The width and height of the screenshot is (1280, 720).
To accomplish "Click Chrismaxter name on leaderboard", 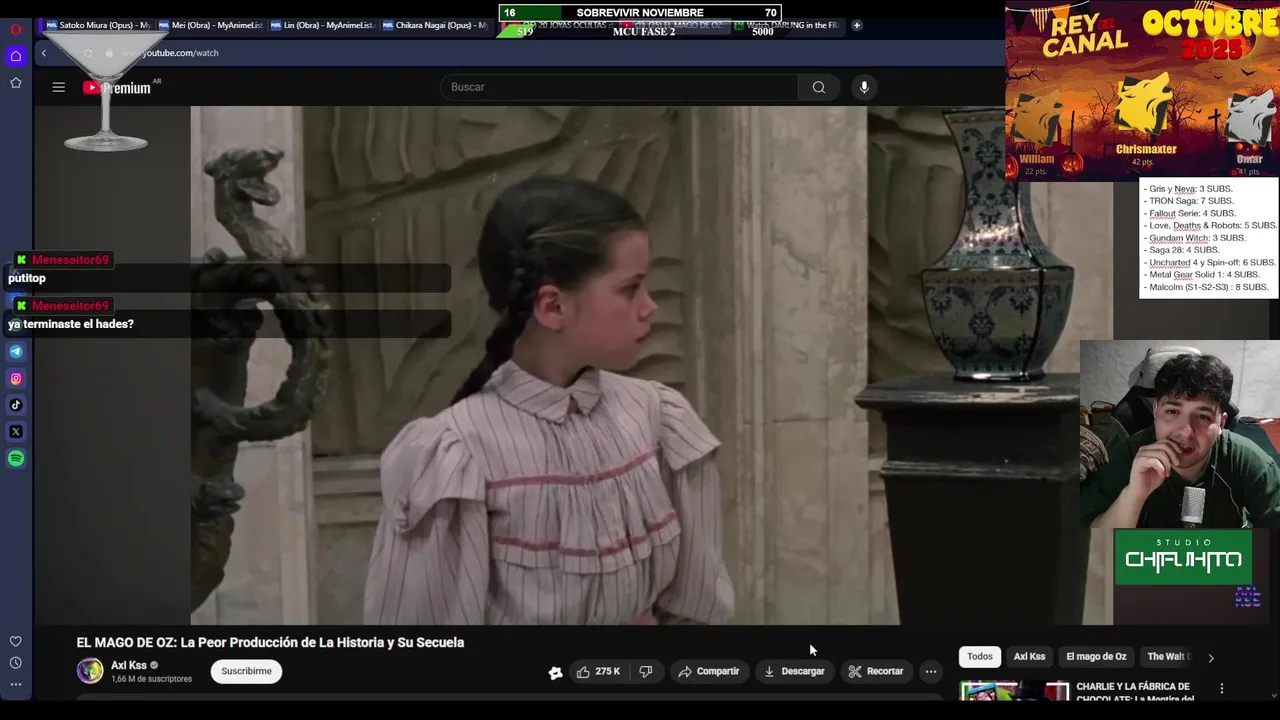I will (x=1146, y=149).
